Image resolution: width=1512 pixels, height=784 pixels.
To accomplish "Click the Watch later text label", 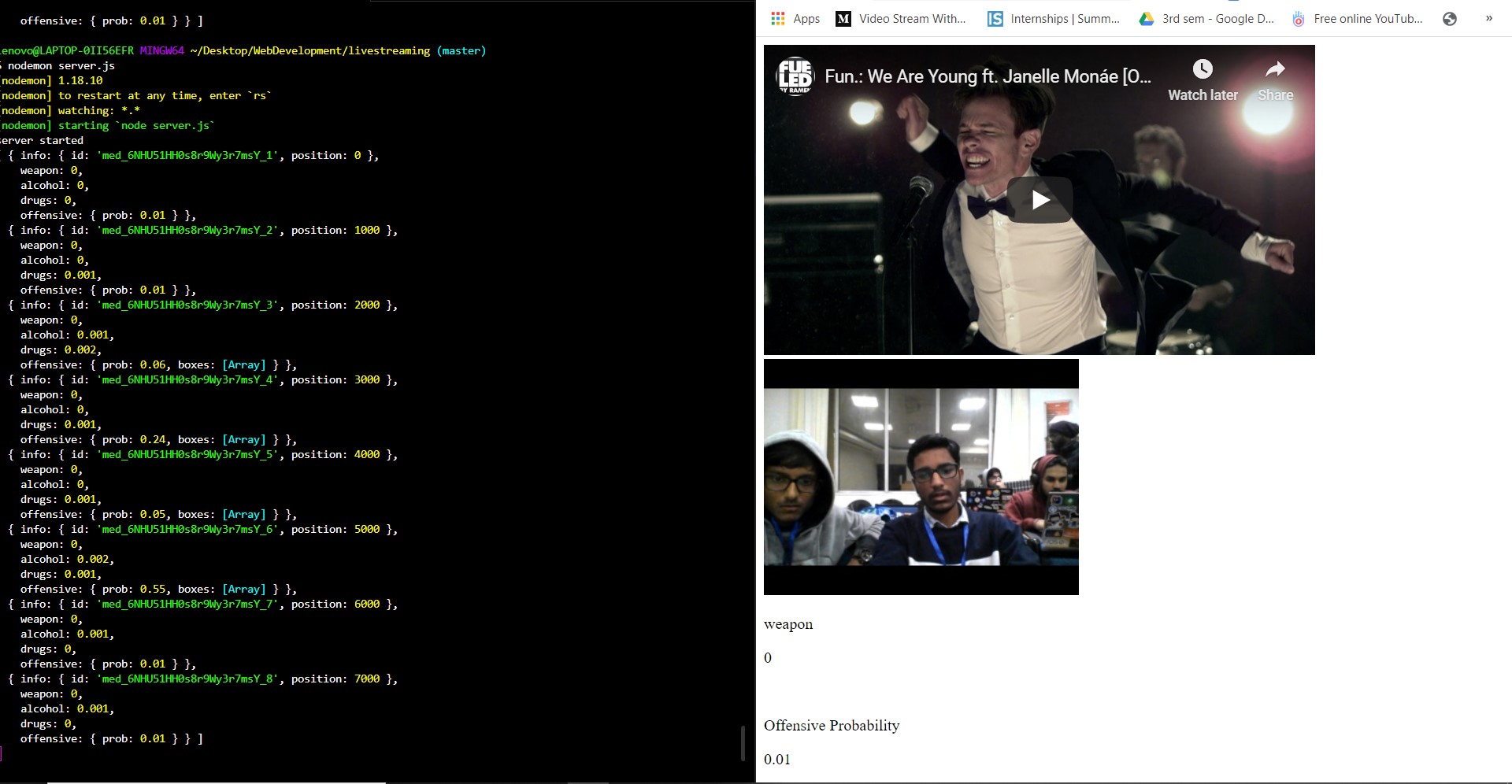I will coord(1202,94).
